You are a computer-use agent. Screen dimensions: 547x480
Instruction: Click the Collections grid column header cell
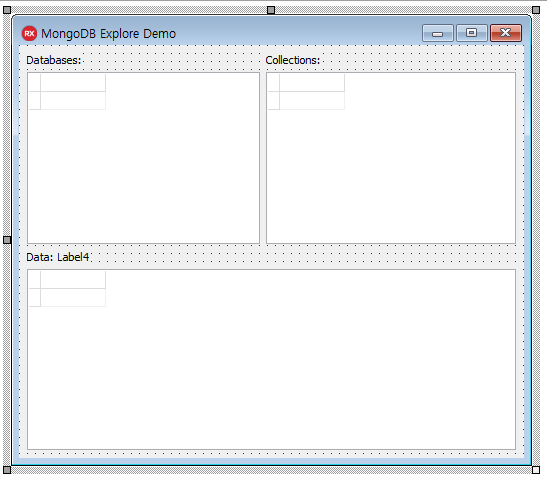(x=312, y=83)
